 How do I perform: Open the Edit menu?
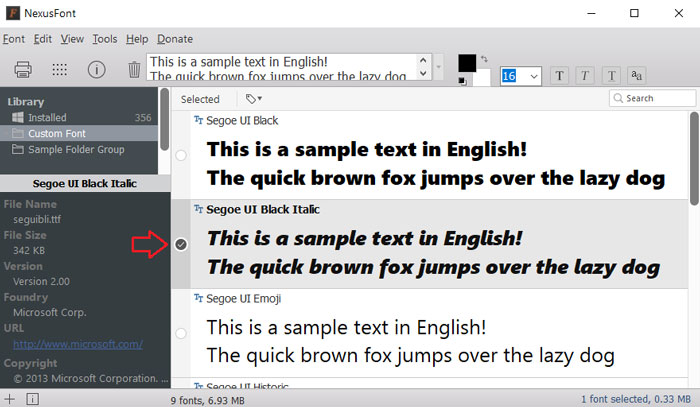(x=43, y=39)
